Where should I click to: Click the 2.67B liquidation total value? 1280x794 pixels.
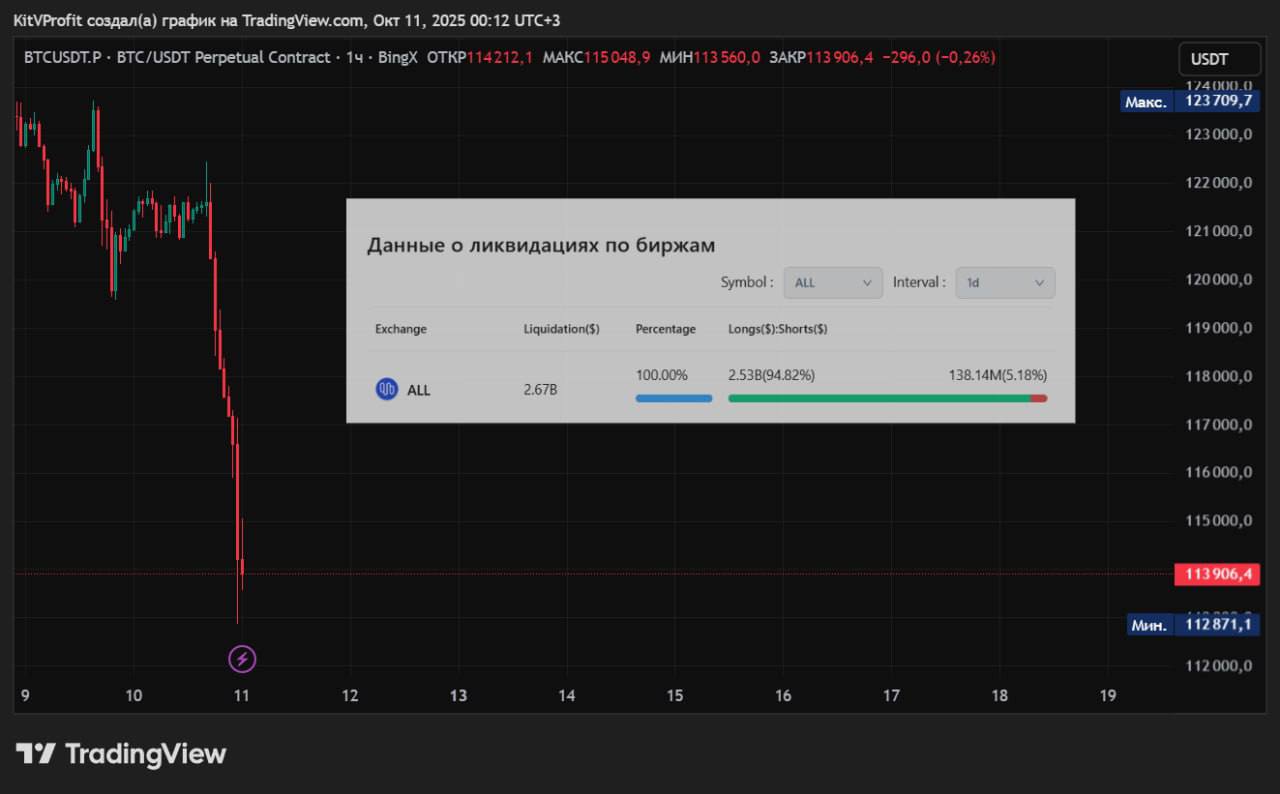(x=540, y=390)
